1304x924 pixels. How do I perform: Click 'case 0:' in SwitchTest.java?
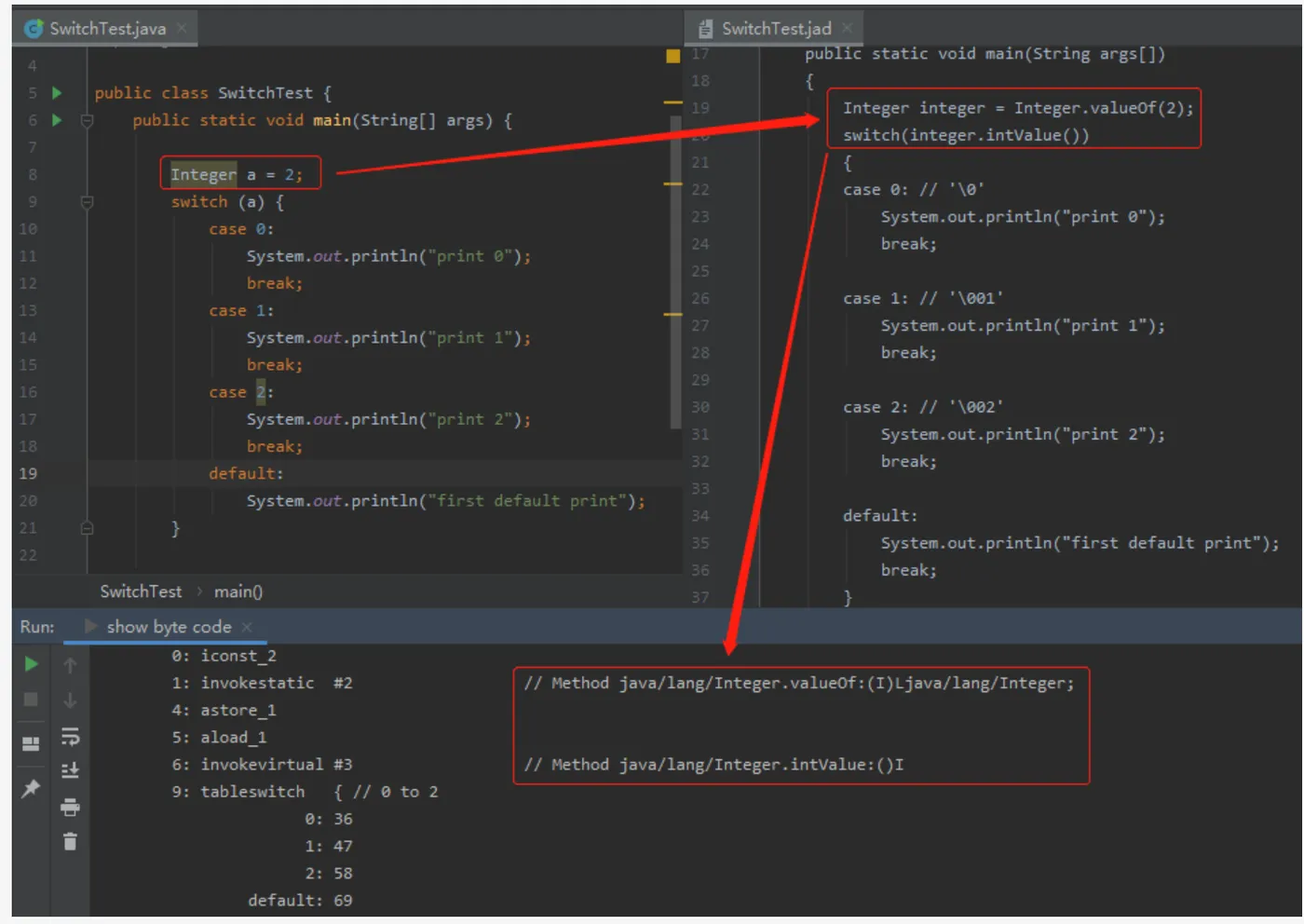pos(241,229)
